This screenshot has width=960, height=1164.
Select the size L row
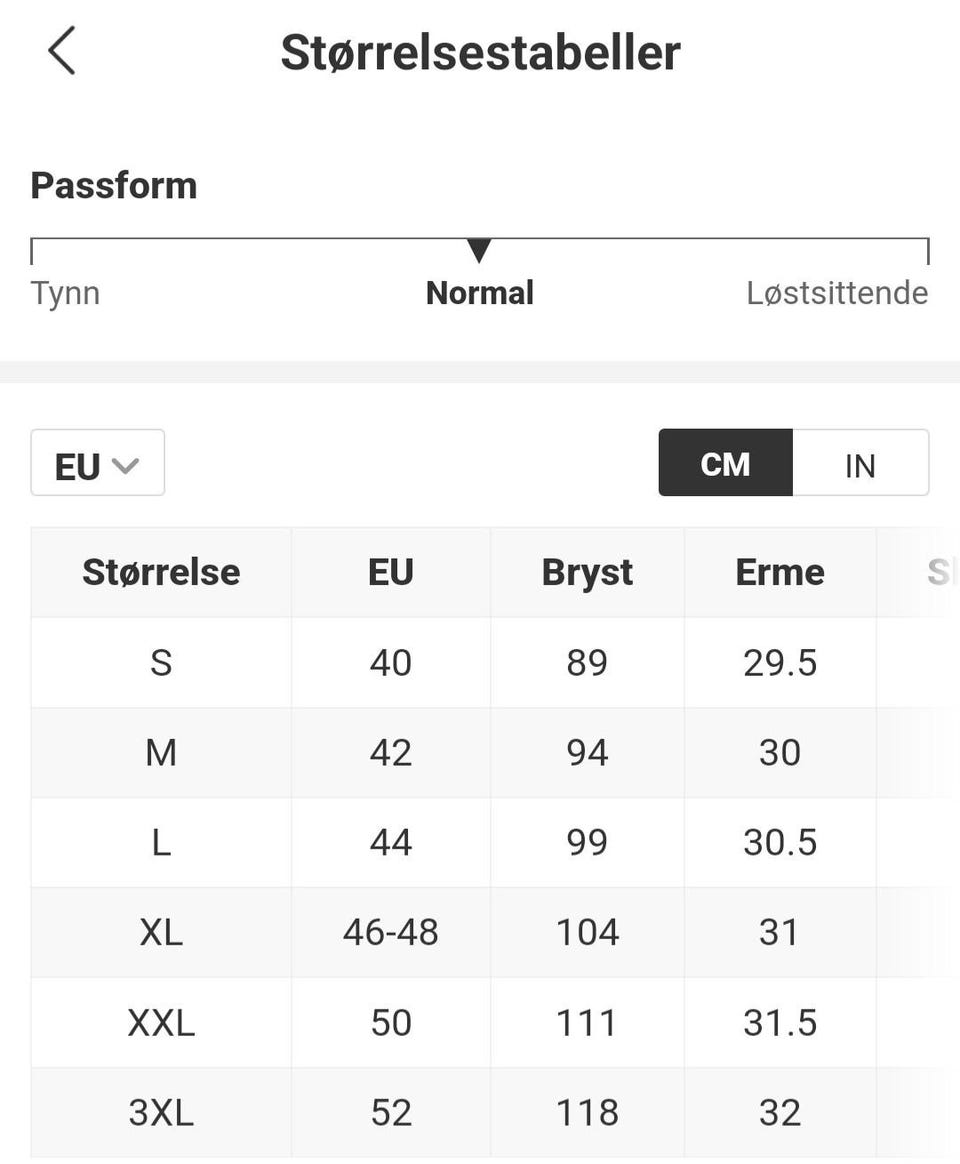(161, 842)
